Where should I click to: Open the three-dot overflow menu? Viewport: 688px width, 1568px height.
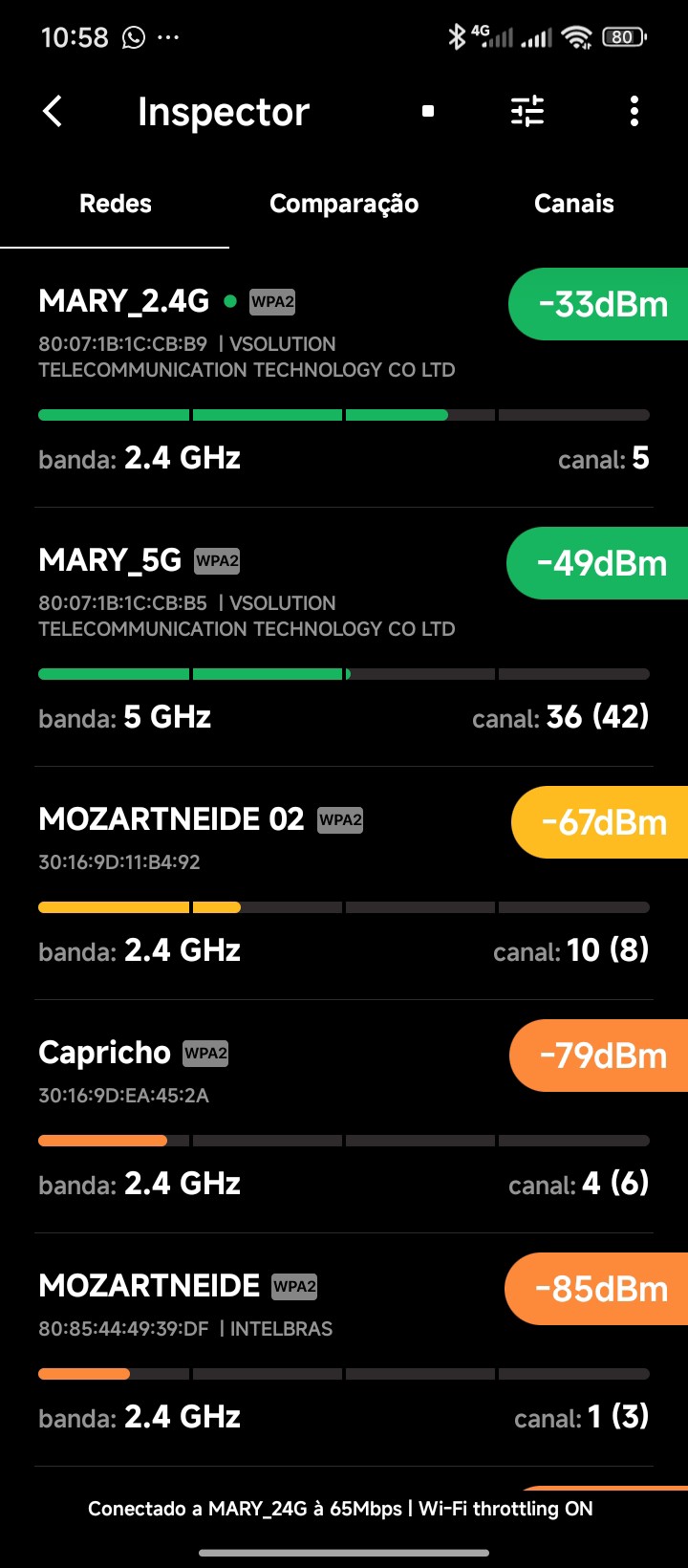tap(634, 112)
